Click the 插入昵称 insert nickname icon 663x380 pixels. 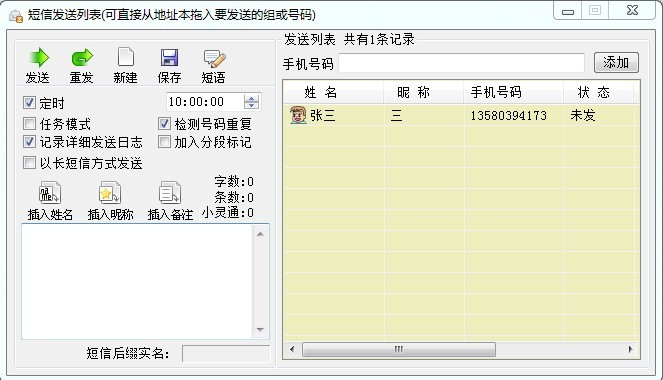click(x=110, y=193)
